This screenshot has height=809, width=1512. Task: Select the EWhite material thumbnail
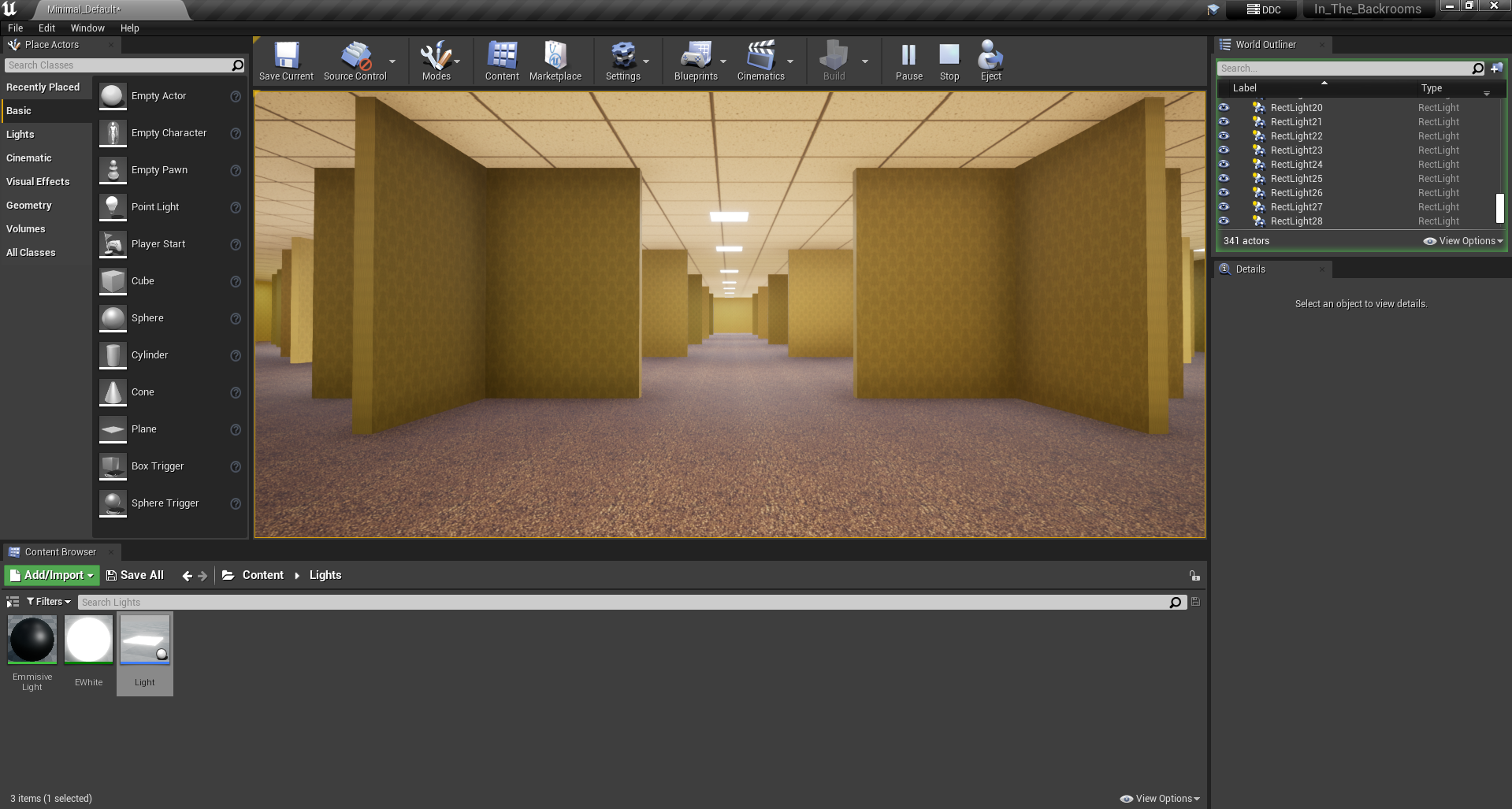coord(88,640)
